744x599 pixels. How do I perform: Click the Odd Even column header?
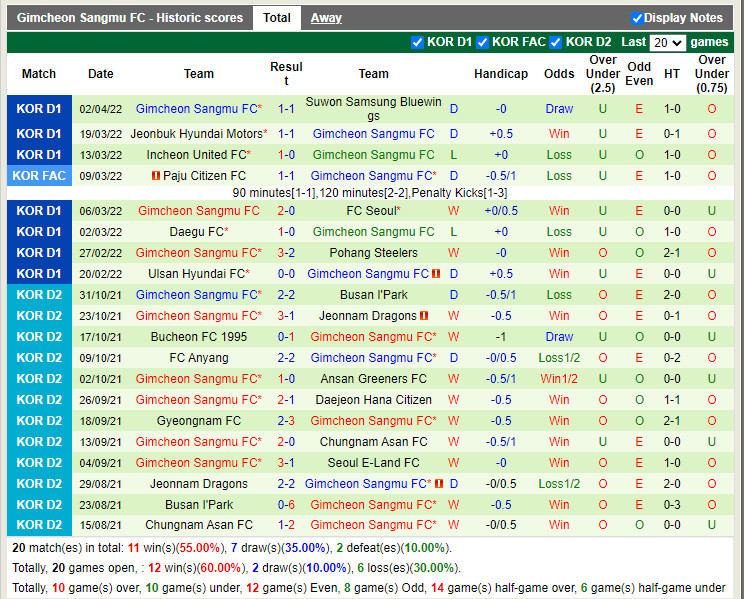639,74
